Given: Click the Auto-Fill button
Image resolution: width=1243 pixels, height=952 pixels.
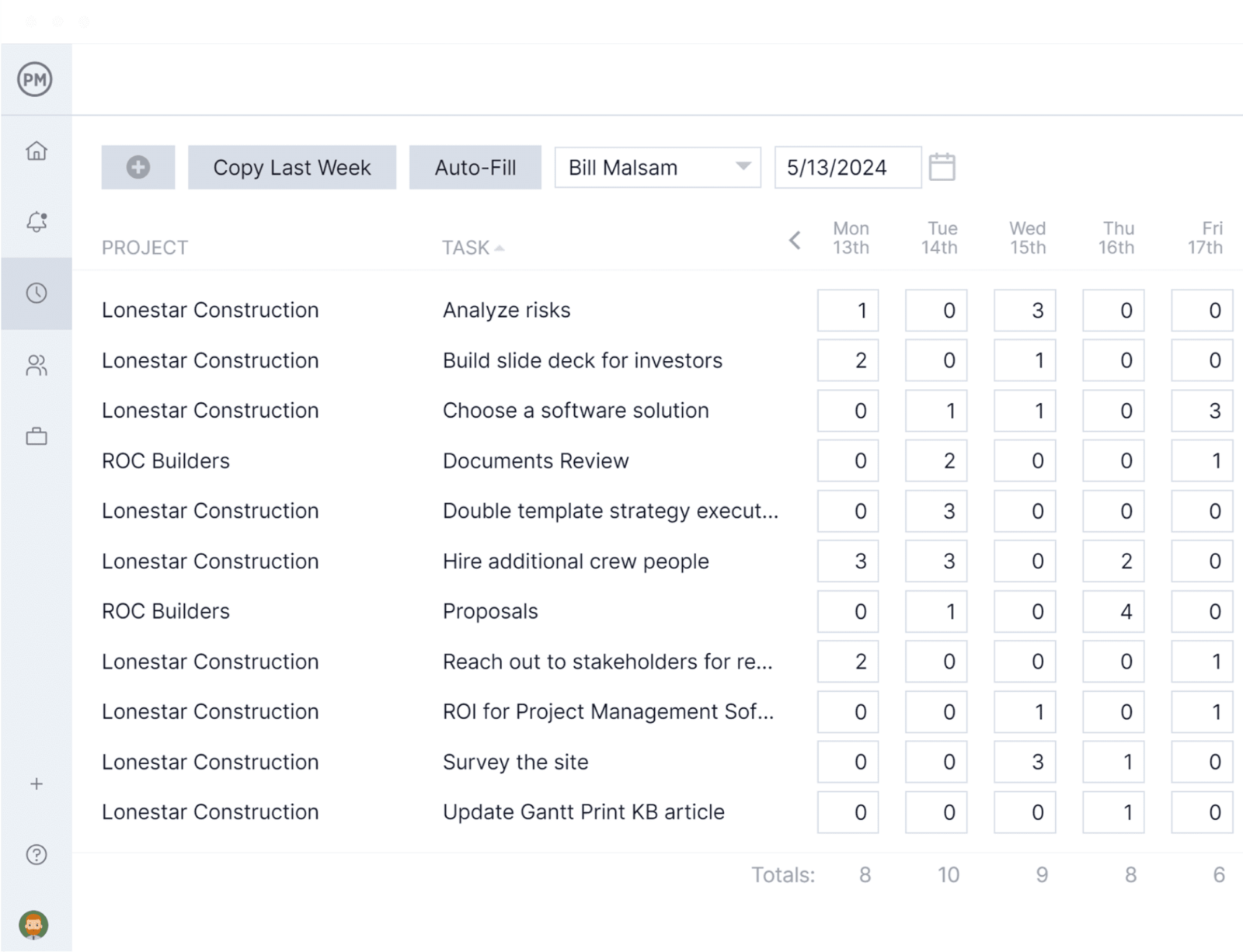Looking at the screenshot, I should click(475, 166).
